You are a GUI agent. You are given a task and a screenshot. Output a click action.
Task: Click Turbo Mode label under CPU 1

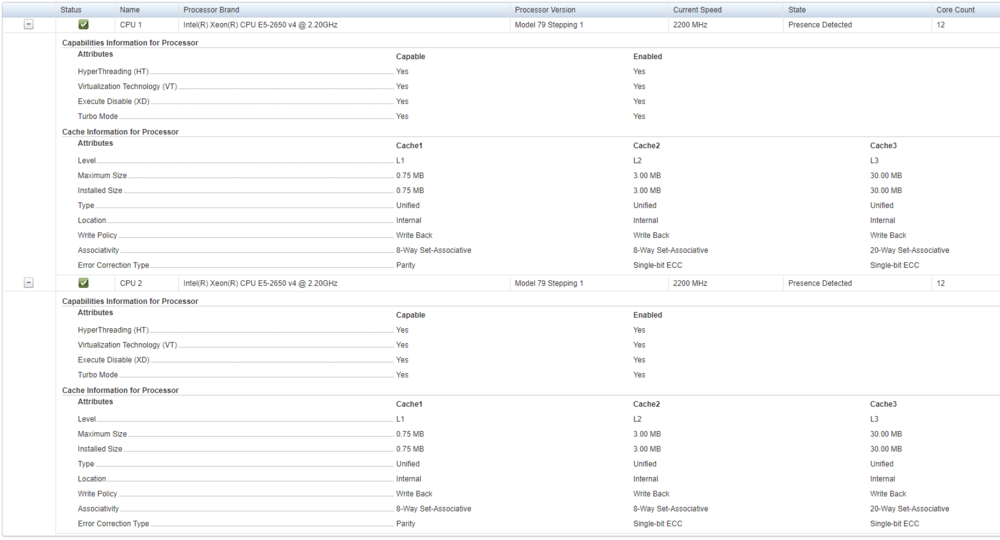tap(98, 116)
